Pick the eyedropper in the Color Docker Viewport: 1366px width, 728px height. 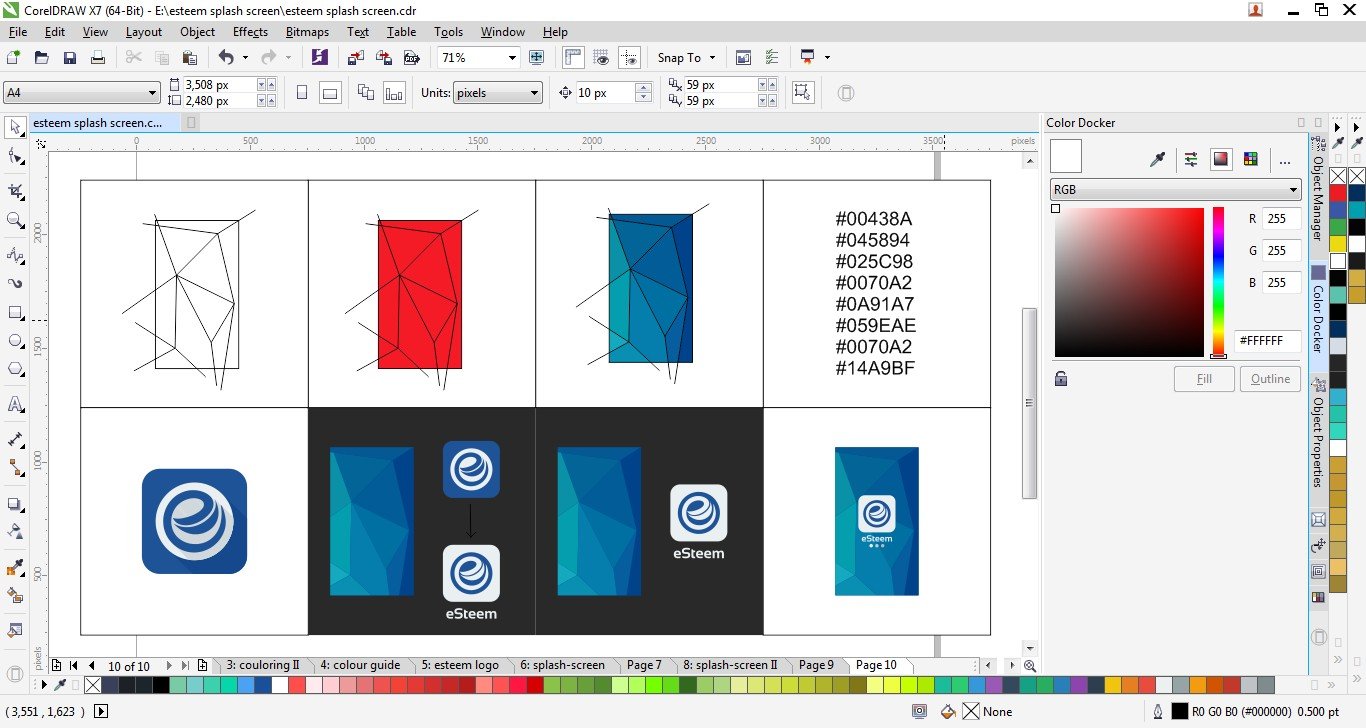[1157, 159]
